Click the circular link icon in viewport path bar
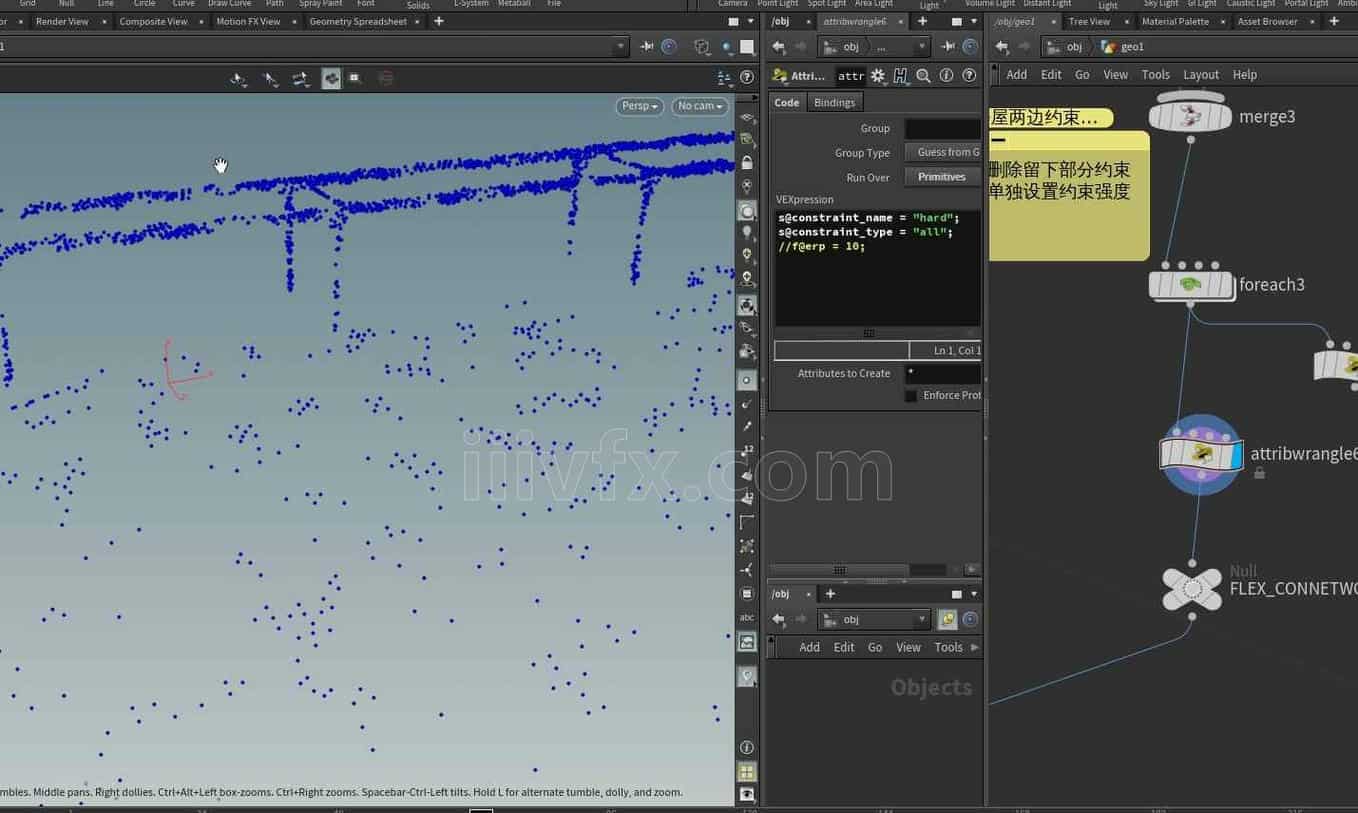 tap(669, 47)
